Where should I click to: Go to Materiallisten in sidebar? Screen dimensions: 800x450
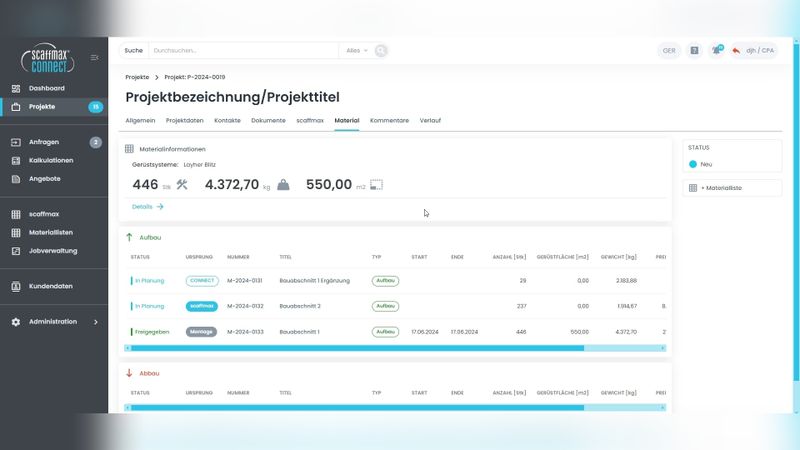[x=51, y=232]
